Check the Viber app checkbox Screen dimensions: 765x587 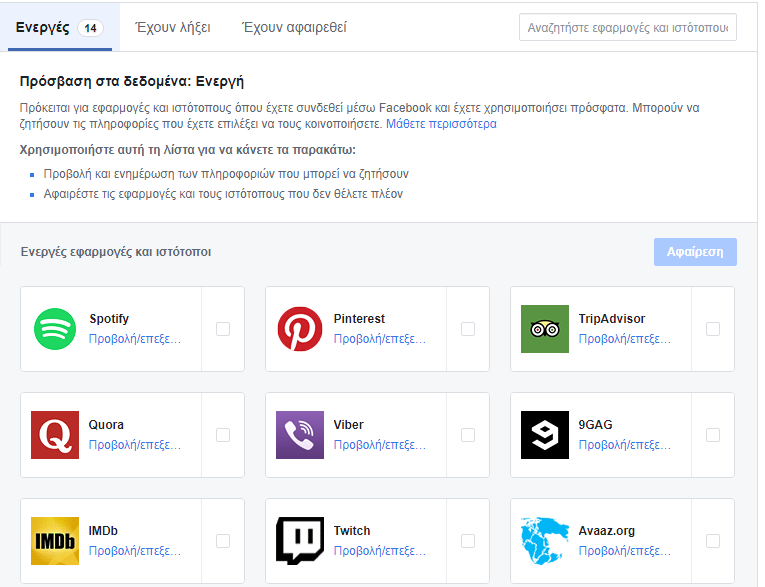coord(468,435)
